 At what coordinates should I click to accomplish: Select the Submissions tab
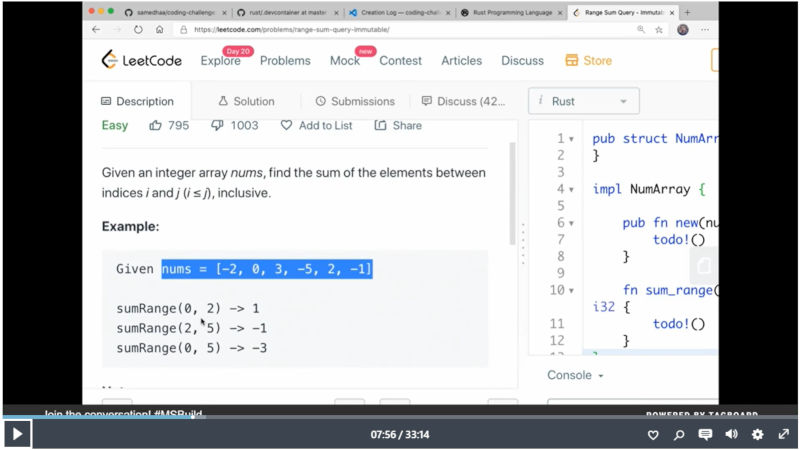click(355, 101)
